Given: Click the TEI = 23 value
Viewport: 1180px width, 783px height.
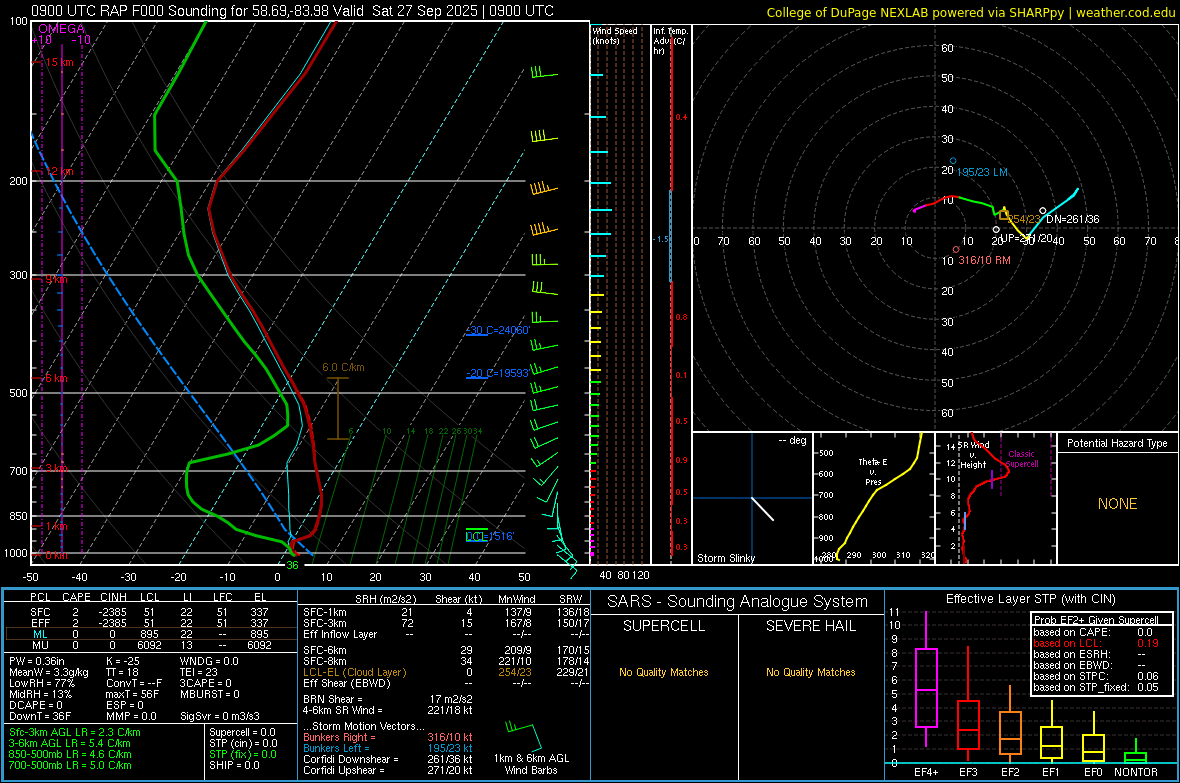Looking at the screenshot, I should tap(199, 672).
